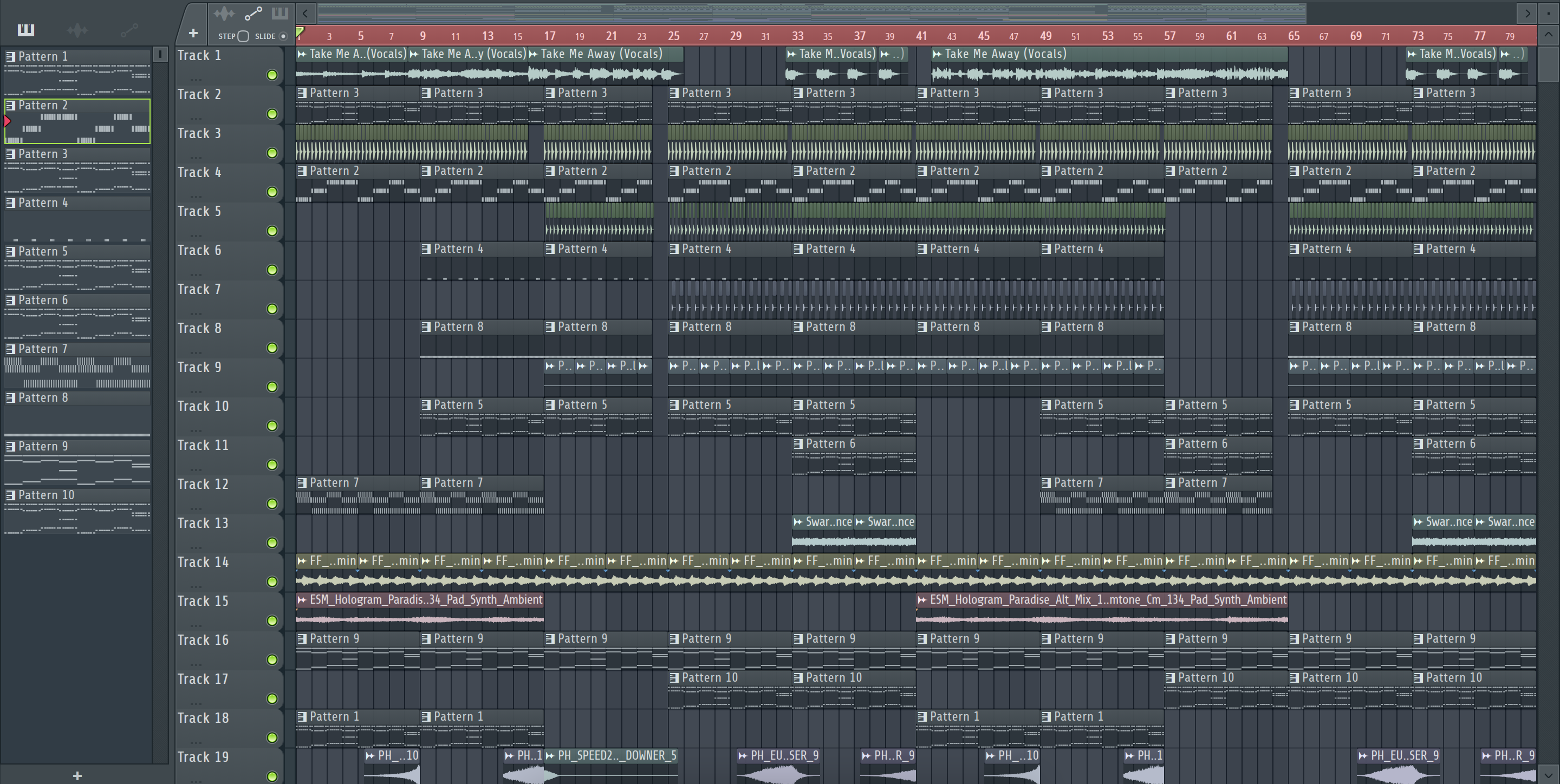Click the up arrow of the vertical scrollbar
The width and height of the screenshot is (1560, 784).
click(1549, 34)
